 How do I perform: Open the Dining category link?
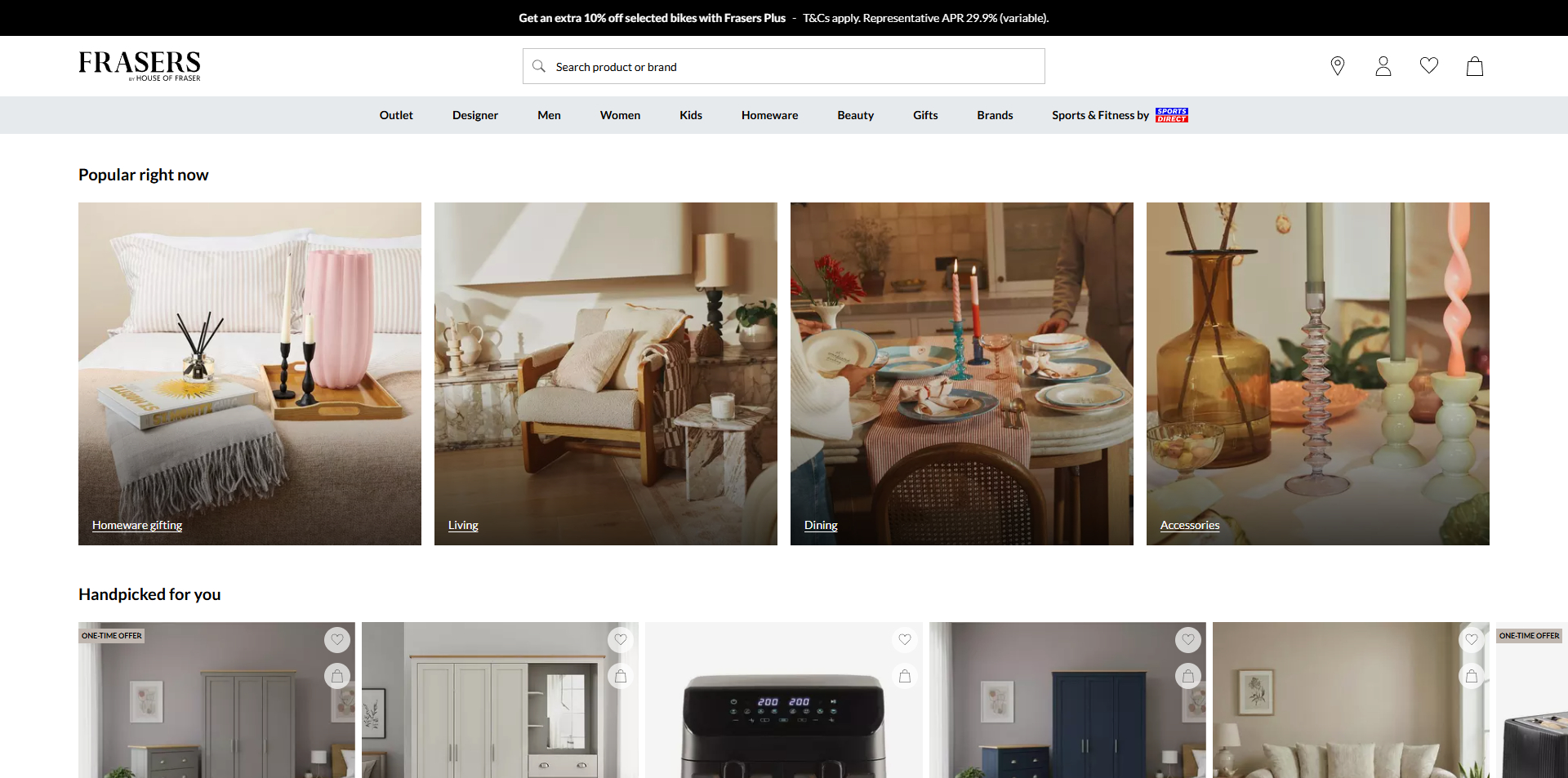click(821, 525)
